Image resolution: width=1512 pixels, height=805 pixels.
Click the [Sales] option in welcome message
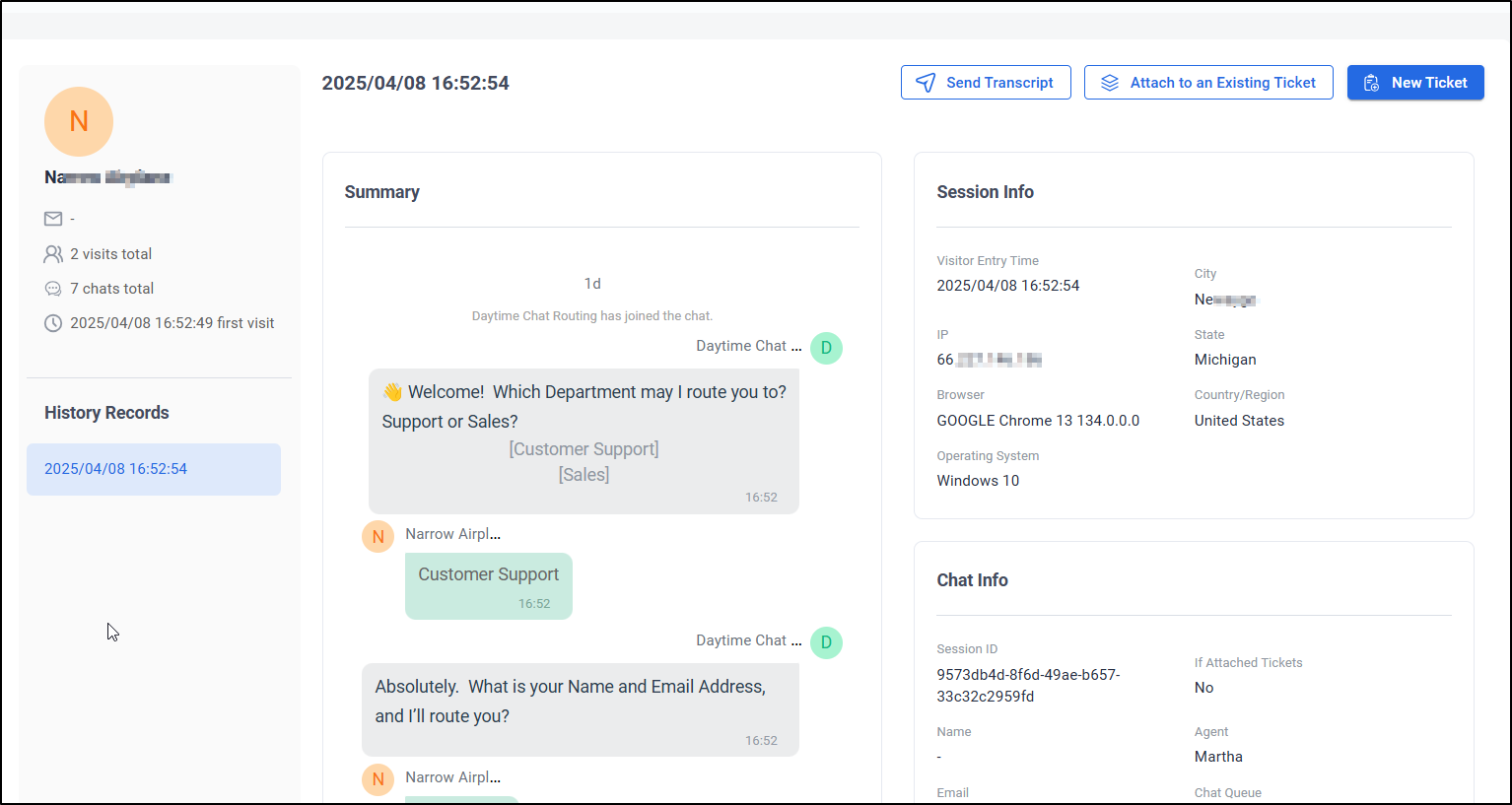[584, 475]
